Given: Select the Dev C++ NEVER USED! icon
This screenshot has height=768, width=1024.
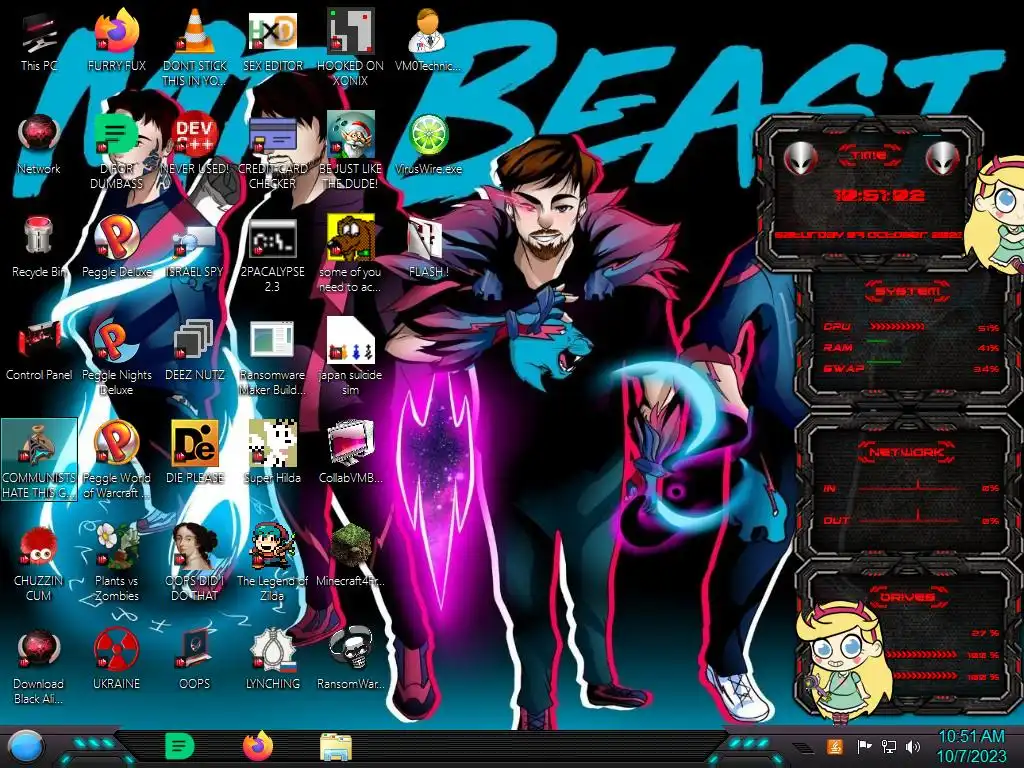Looking at the screenshot, I should coord(195,145).
